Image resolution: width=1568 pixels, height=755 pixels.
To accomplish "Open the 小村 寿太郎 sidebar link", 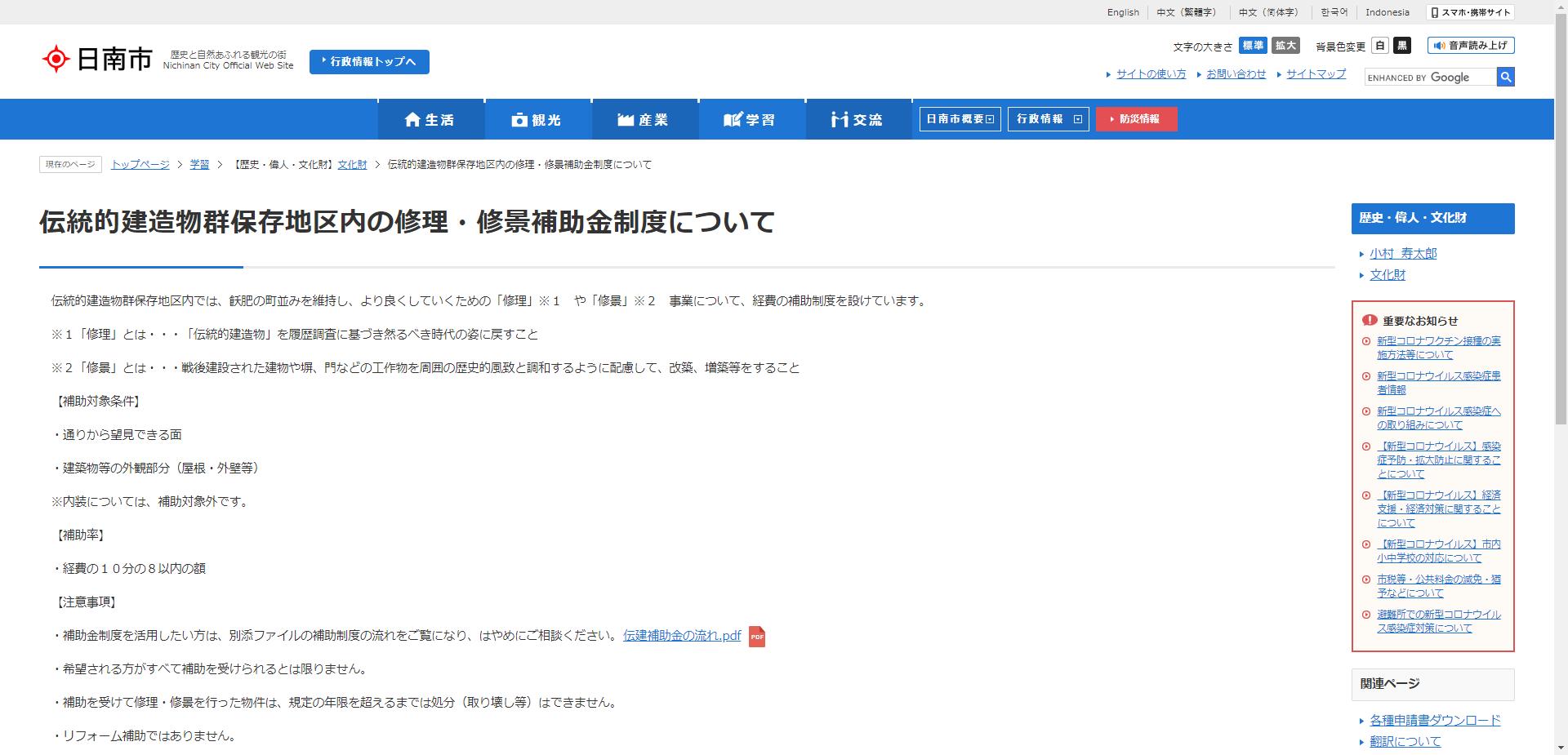I will click(x=1403, y=253).
